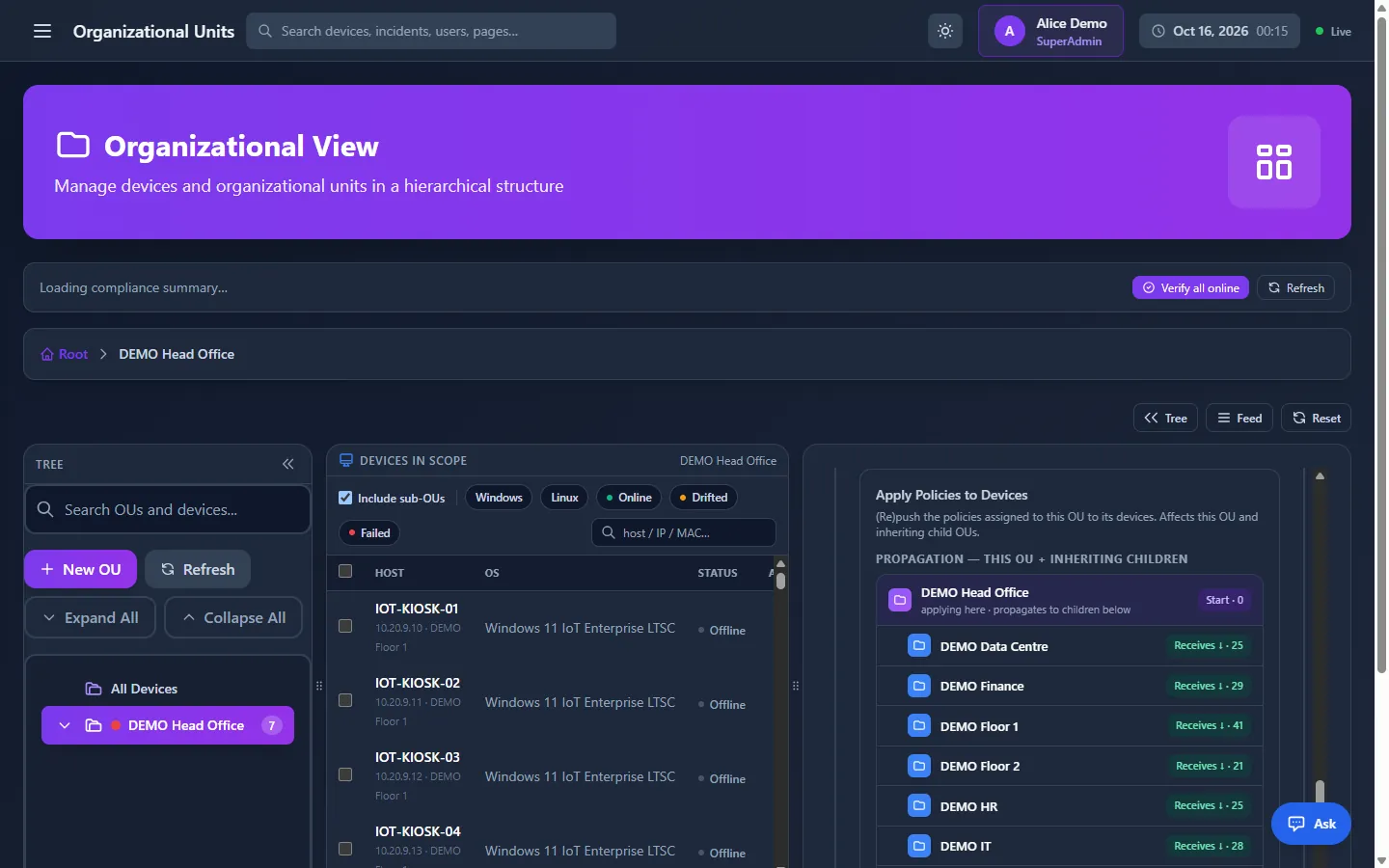
Task: Toggle the Failed filter chip
Action: point(369,532)
